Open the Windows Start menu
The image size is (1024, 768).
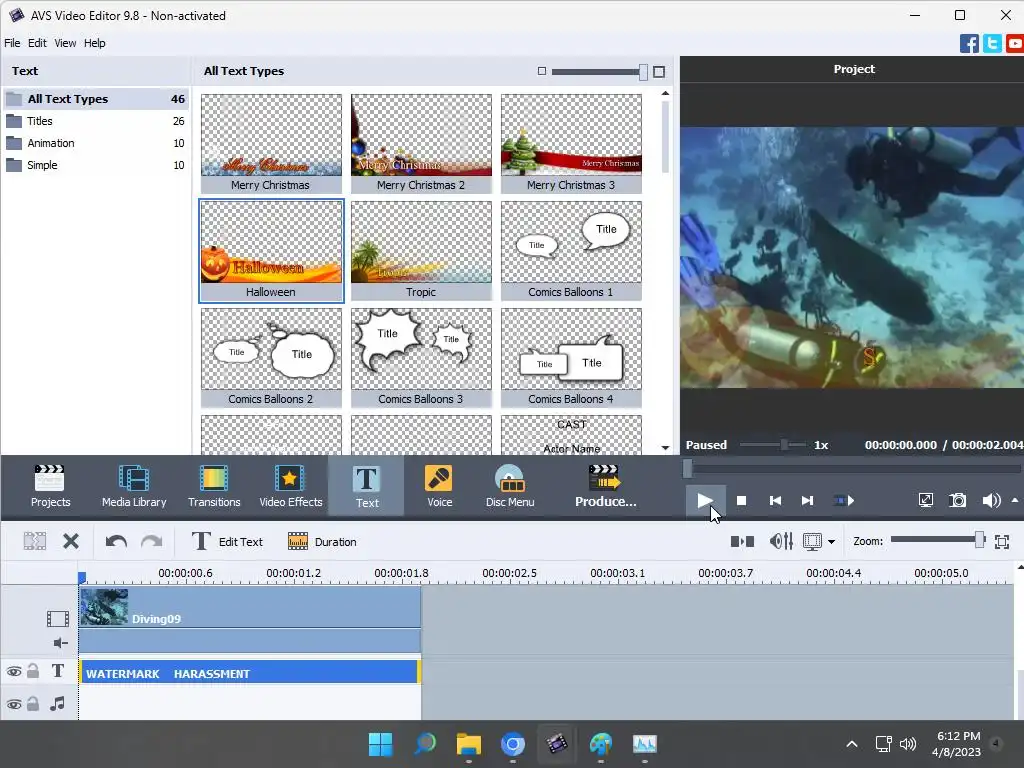[380, 744]
